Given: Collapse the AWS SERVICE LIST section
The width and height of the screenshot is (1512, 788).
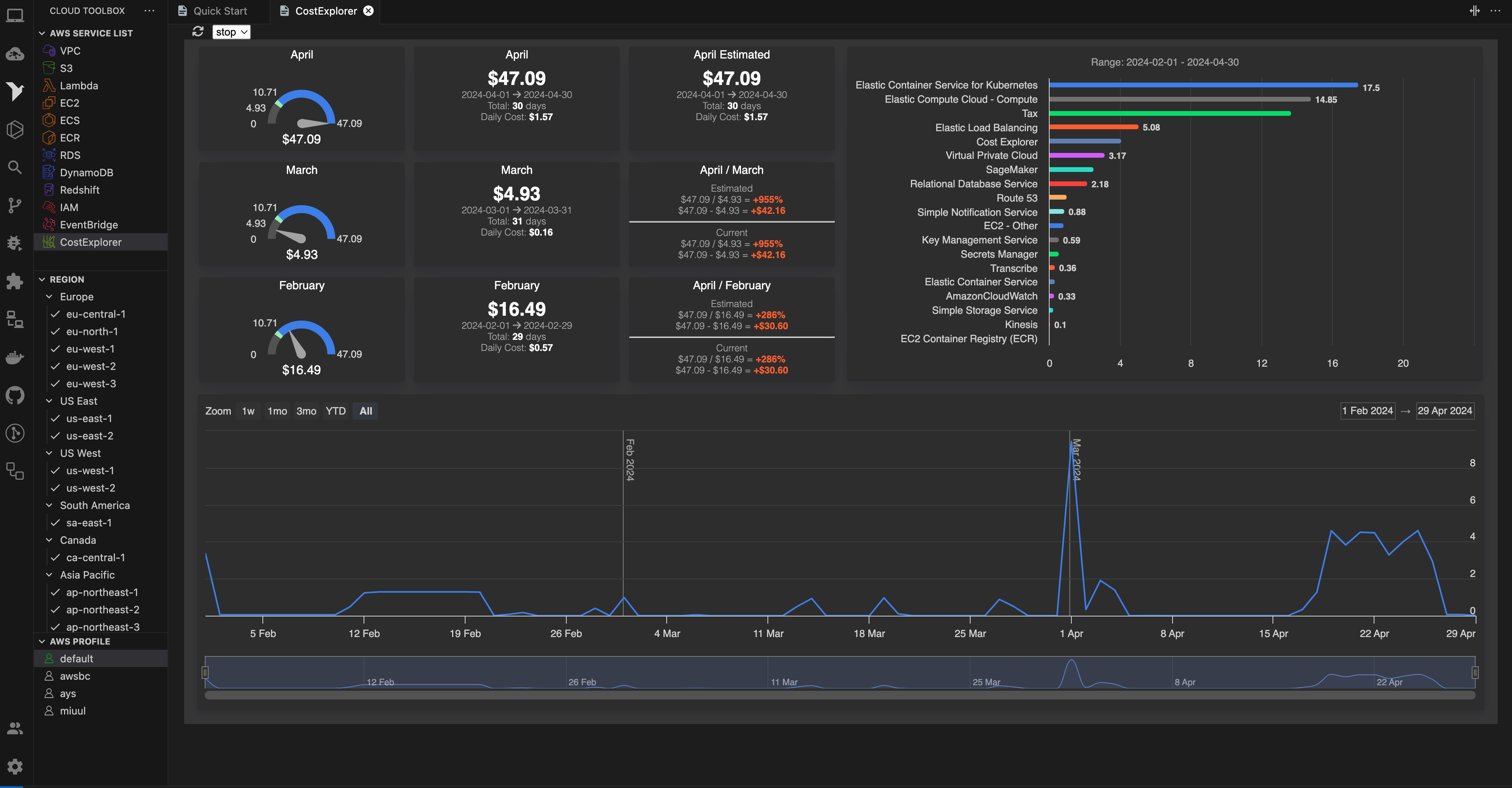Looking at the screenshot, I should pos(41,33).
